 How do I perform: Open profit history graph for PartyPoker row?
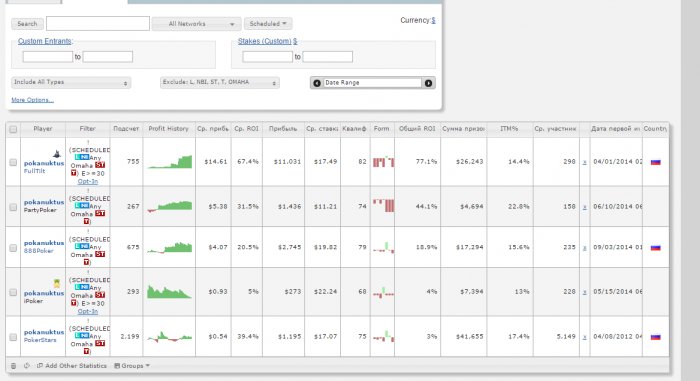(170, 206)
